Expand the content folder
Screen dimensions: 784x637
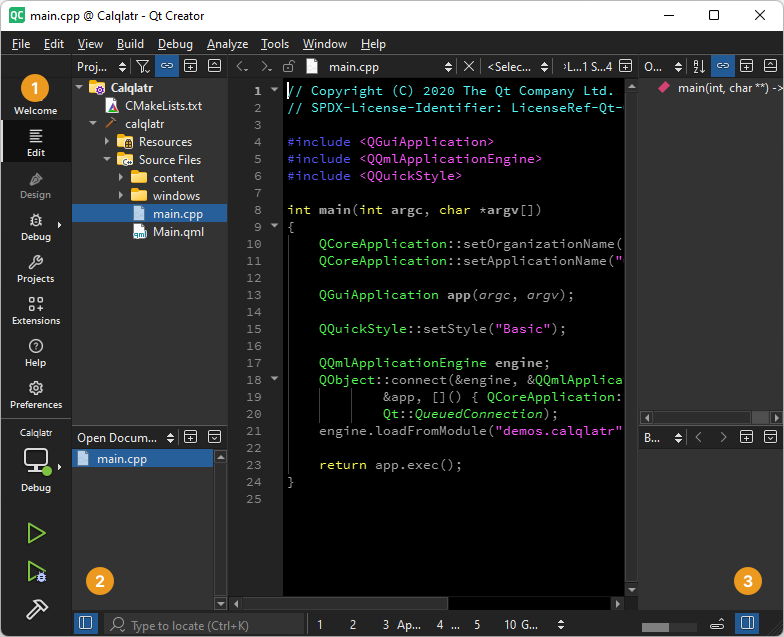pyautogui.click(x=121, y=178)
